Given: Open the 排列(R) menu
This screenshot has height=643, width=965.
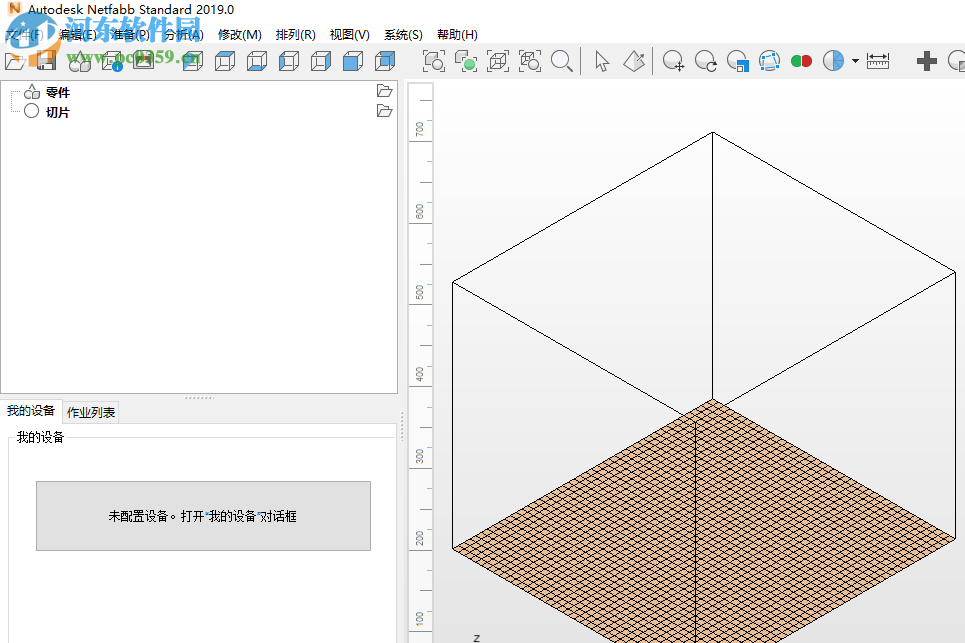Looking at the screenshot, I should coord(294,34).
